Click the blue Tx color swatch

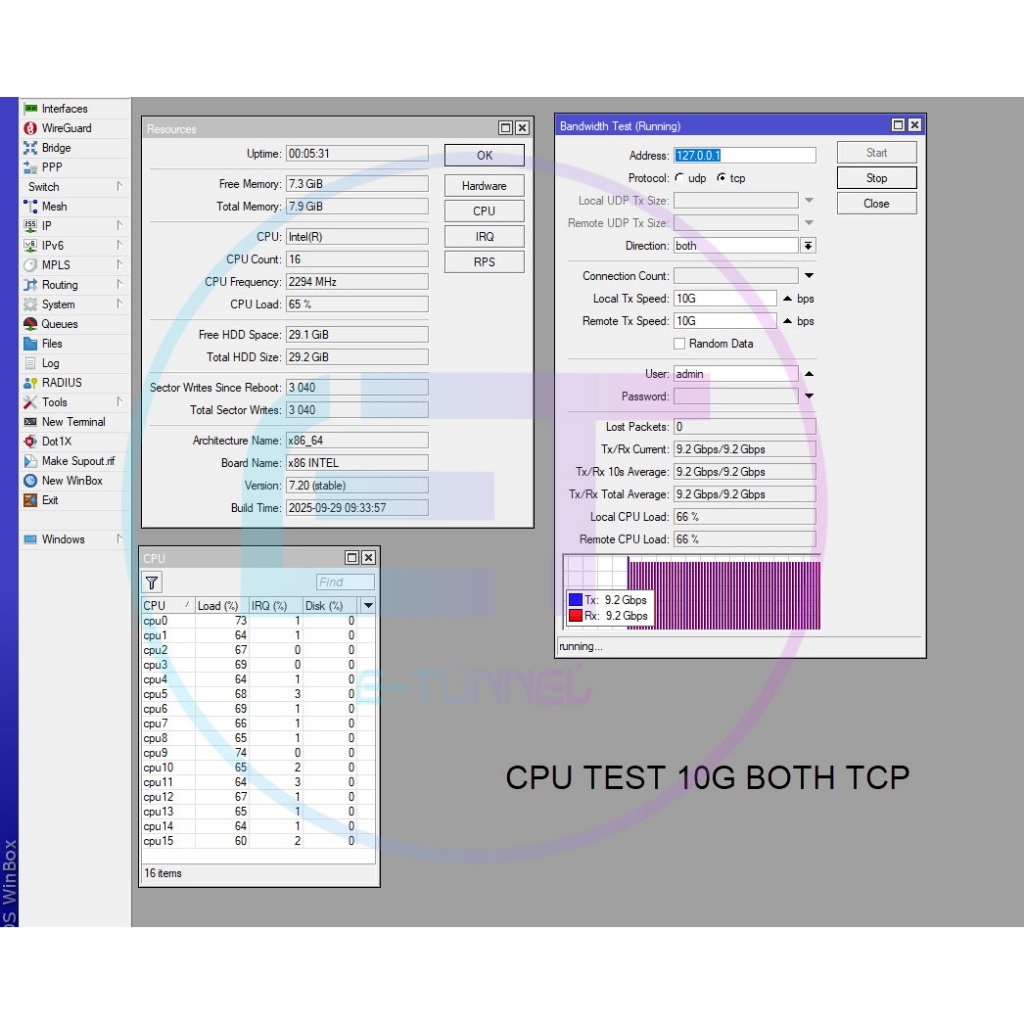(x=575, y=600)
